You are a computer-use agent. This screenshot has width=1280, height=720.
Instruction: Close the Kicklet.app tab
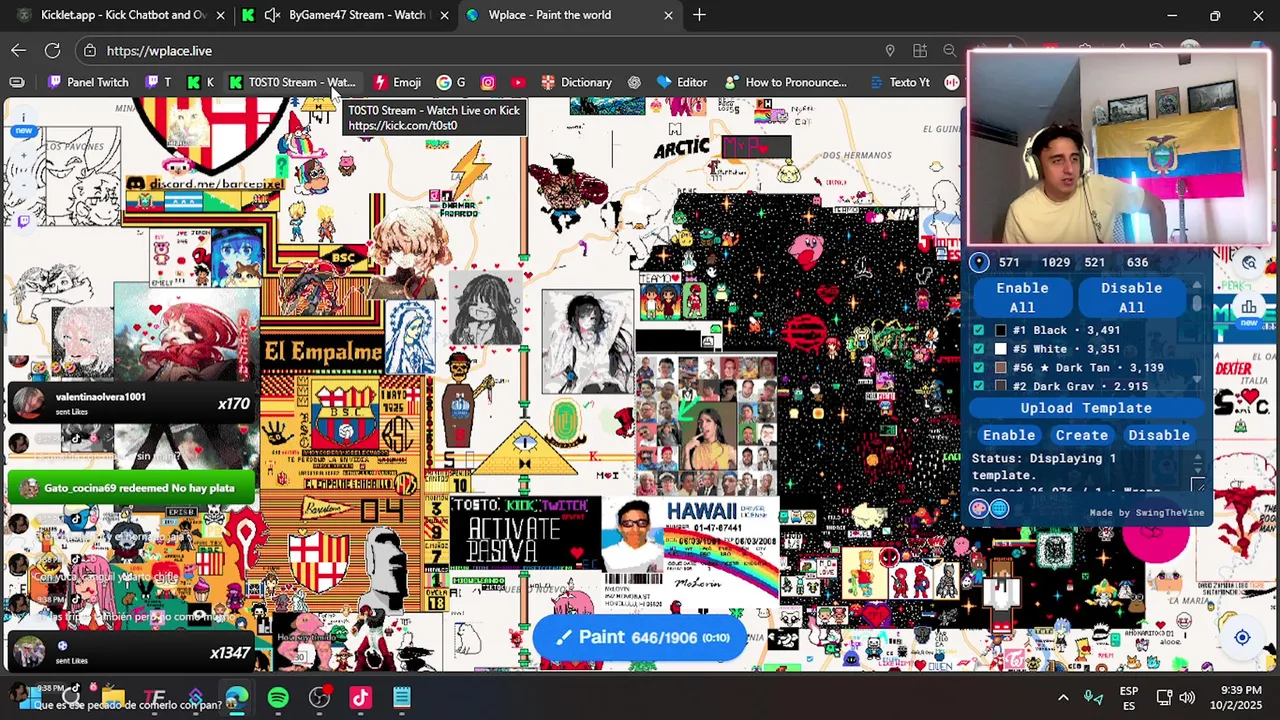click(221, 15)
